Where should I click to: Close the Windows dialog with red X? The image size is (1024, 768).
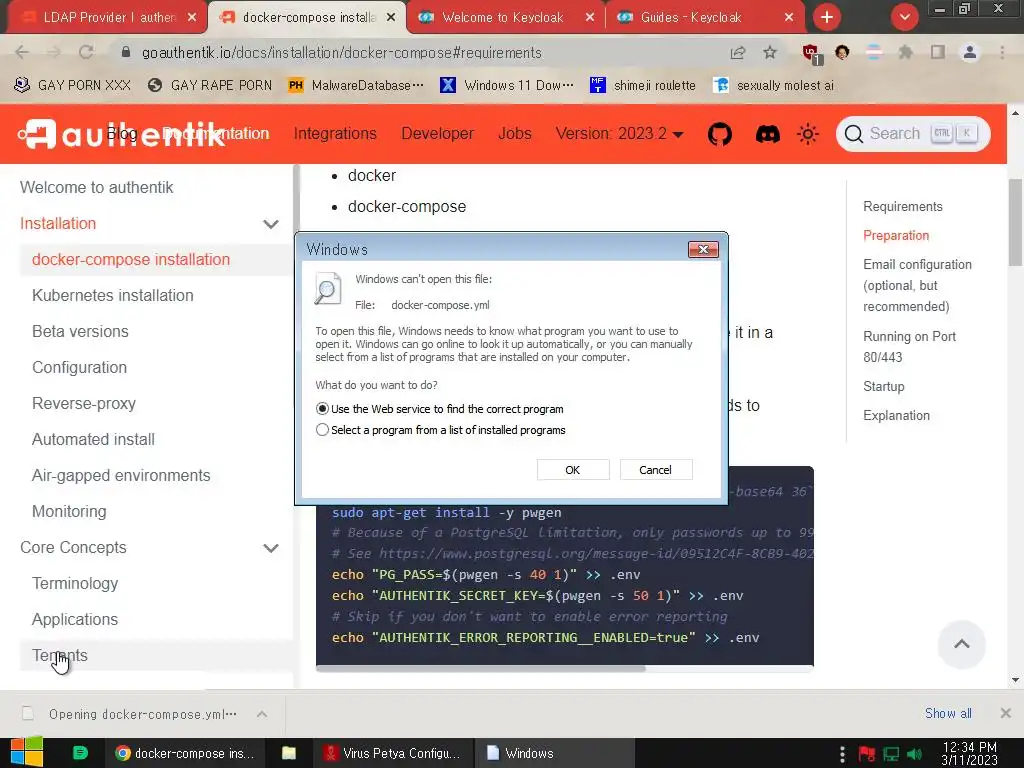[x=703, y=249]
